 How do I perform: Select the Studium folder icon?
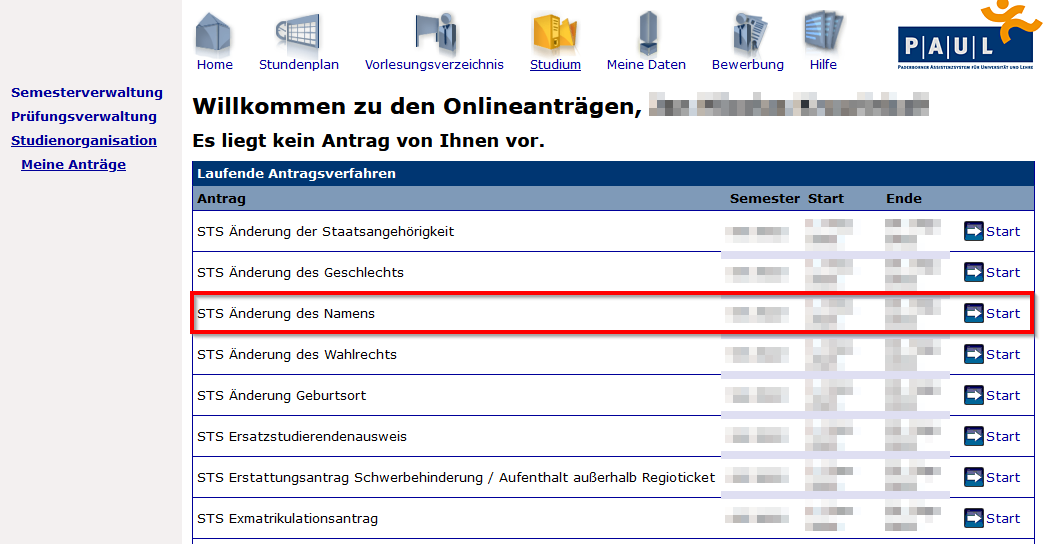[555, 33]
